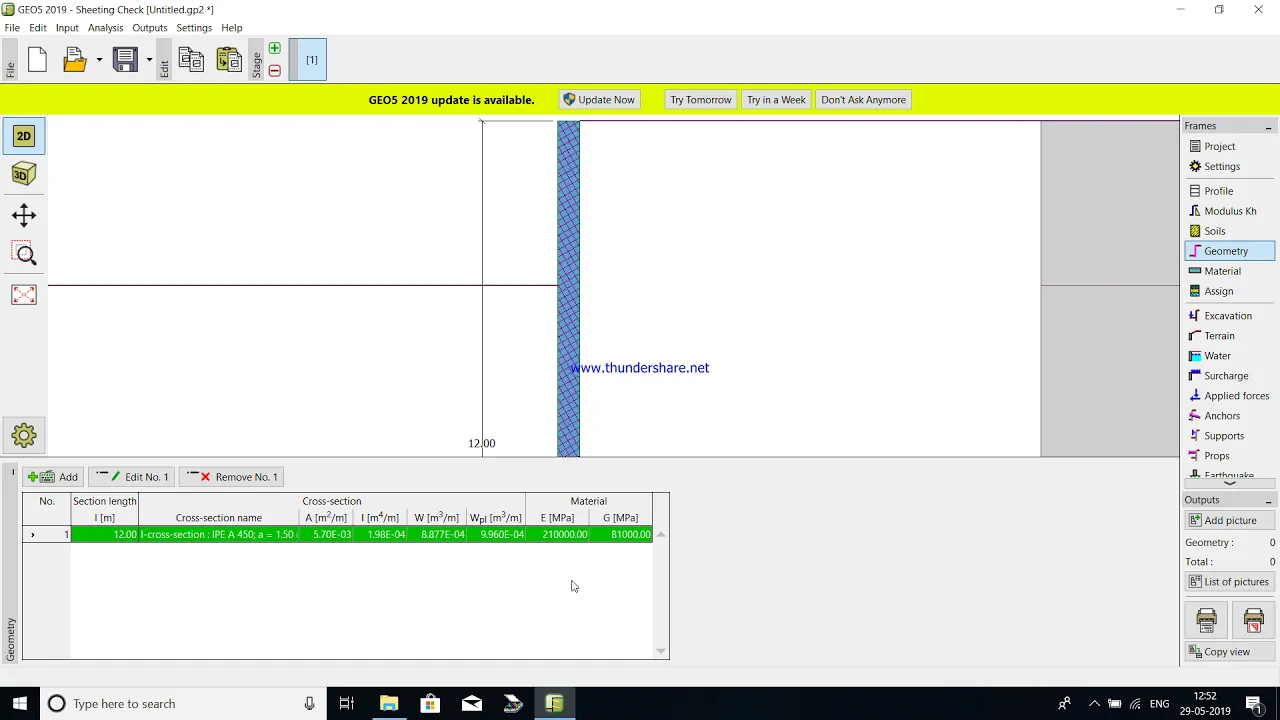Save project with the floppy disk icon
Viewport: 1280px width, 720px height.
coord(125,60)
